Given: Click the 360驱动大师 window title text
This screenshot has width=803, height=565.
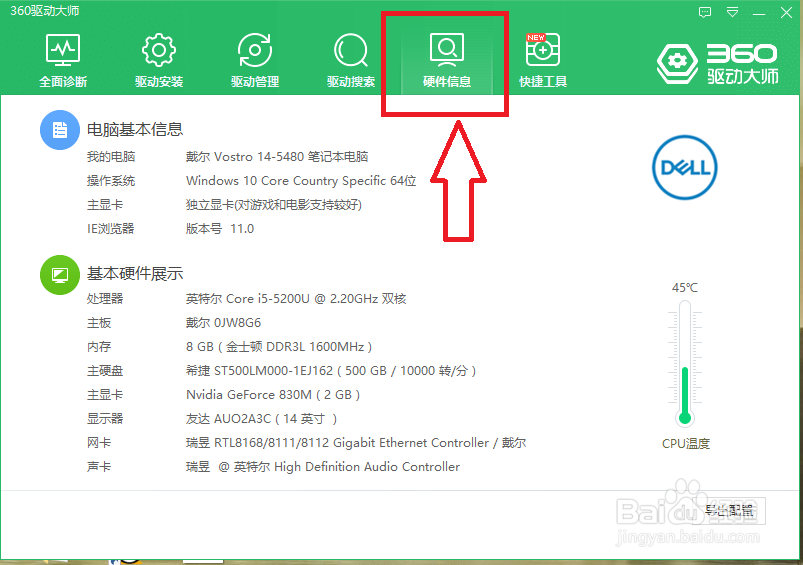Looking at the screenshot, I should coord(45,11).
